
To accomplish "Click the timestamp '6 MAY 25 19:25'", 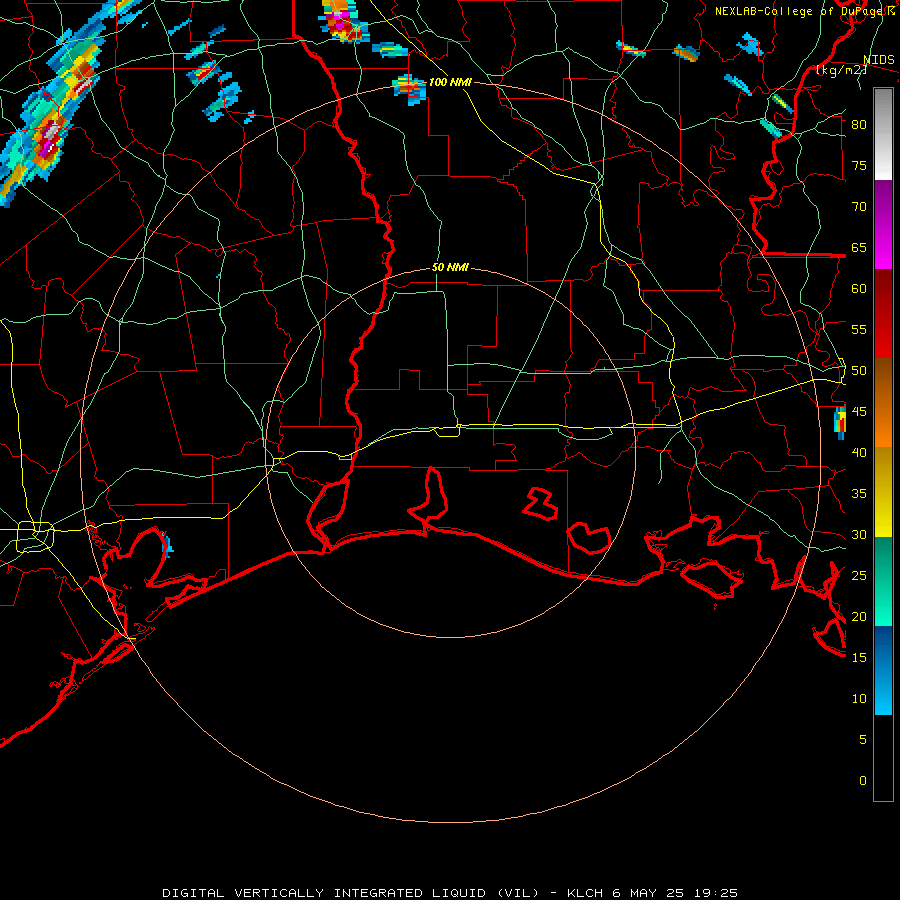I will click(x=675, y=893).
